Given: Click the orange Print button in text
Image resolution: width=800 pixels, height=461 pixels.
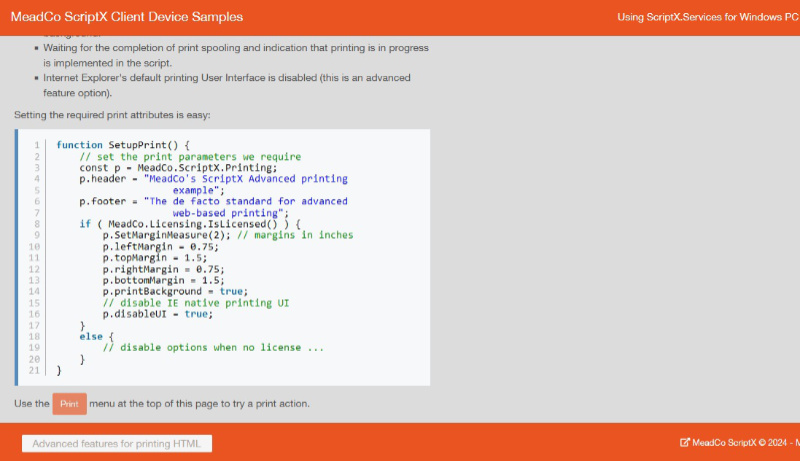Looking at the screenshot, I should tap(69, 404).
